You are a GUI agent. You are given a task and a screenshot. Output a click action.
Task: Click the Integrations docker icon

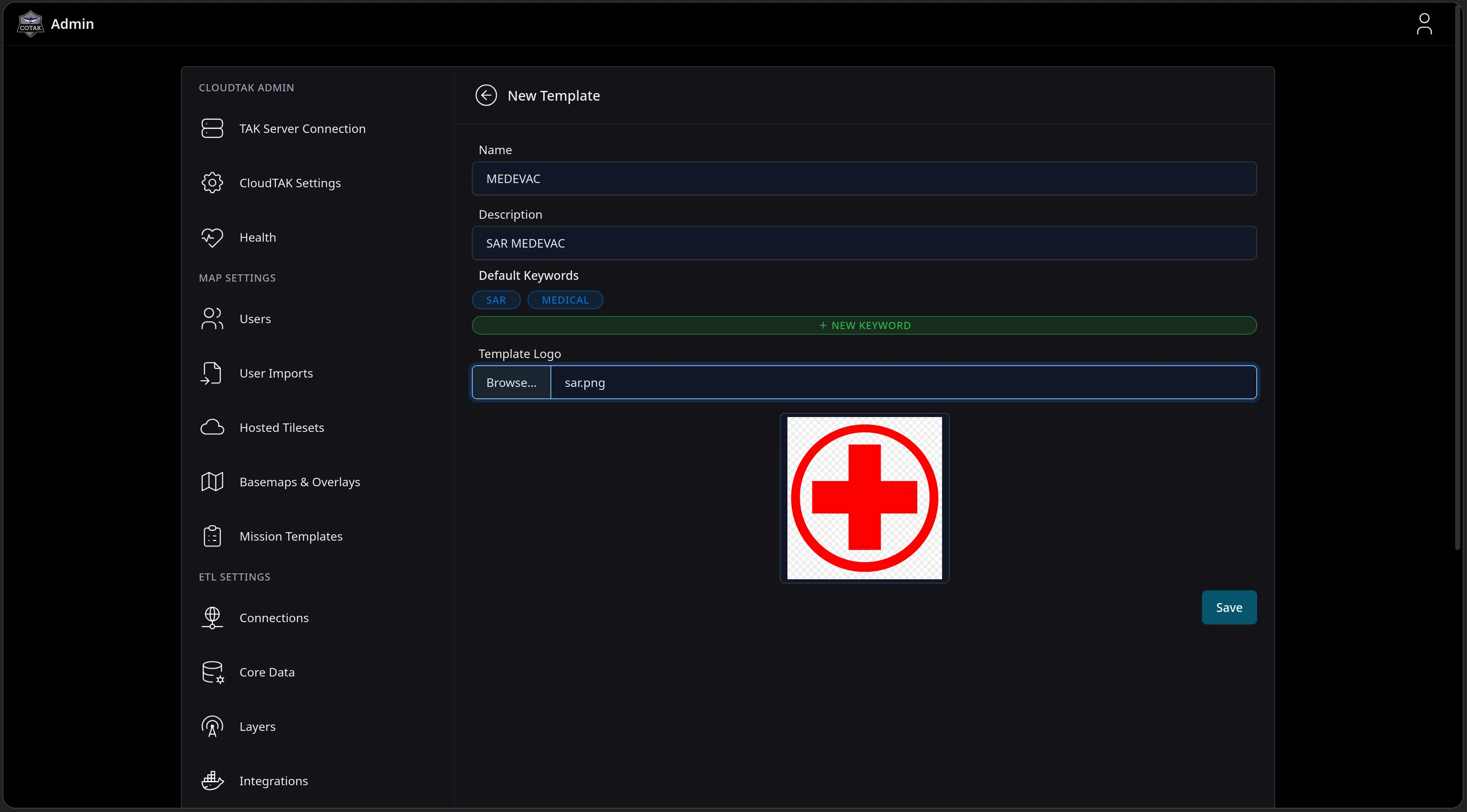pos(212,781)
